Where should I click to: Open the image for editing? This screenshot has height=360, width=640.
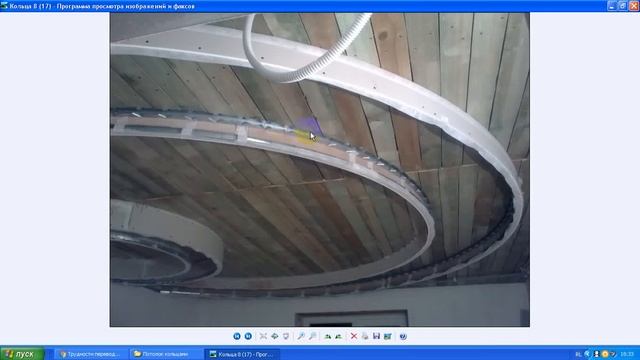tap(388, 336)
